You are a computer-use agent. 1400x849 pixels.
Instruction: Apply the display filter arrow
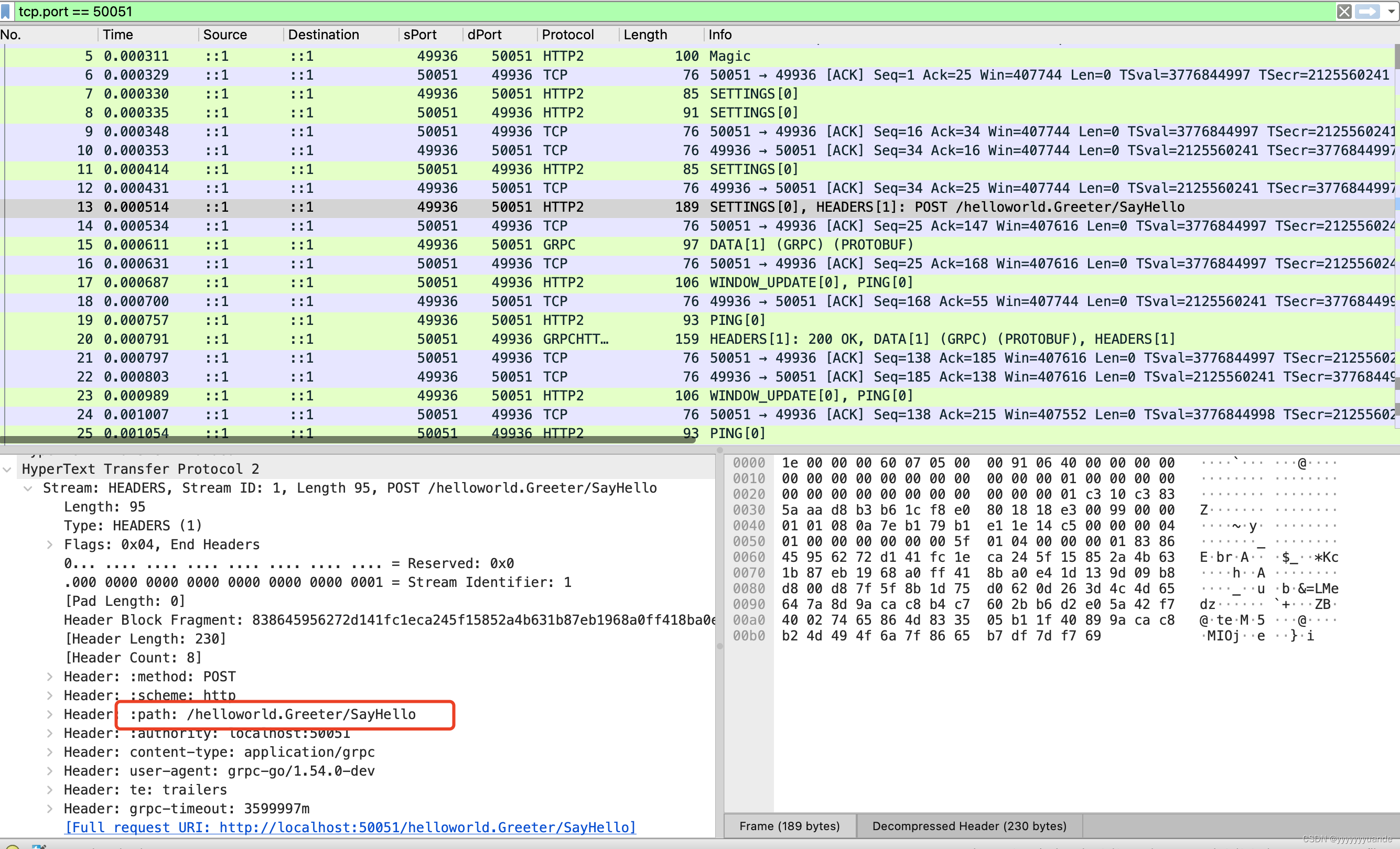[1367, 12]
